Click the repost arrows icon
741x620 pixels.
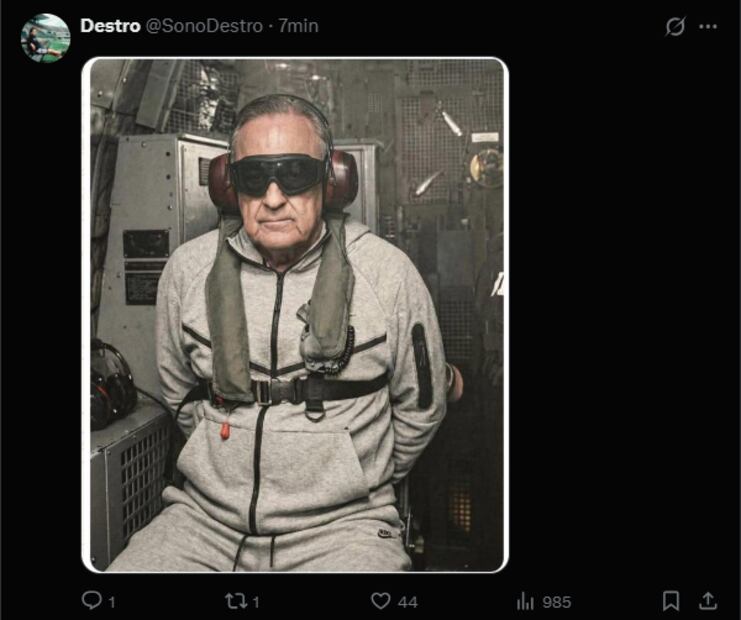[x=235, y=600]
